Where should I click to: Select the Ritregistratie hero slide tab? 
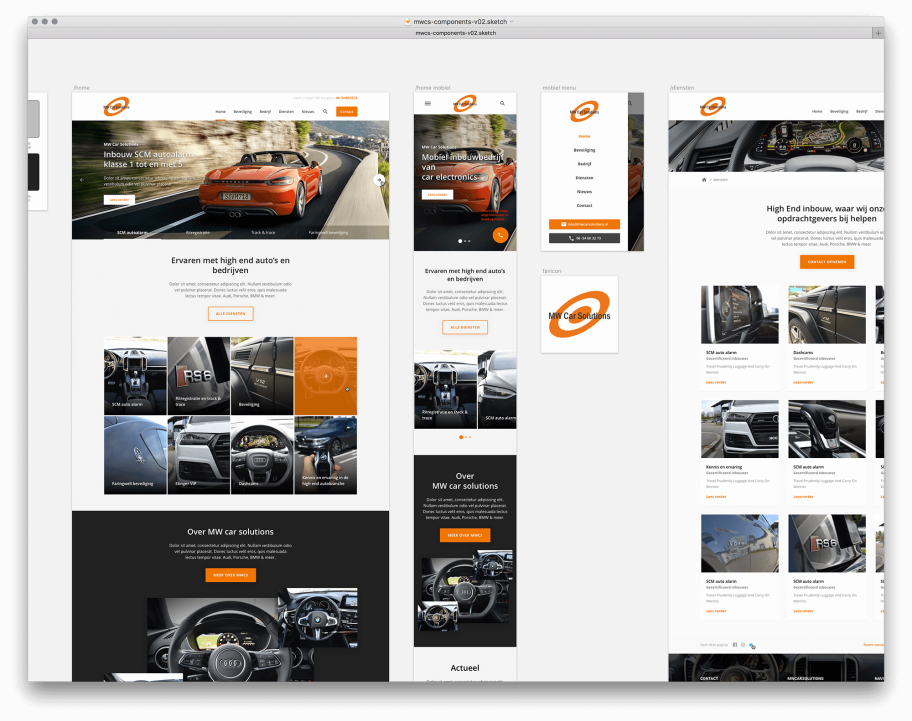(x=198, y=233)
